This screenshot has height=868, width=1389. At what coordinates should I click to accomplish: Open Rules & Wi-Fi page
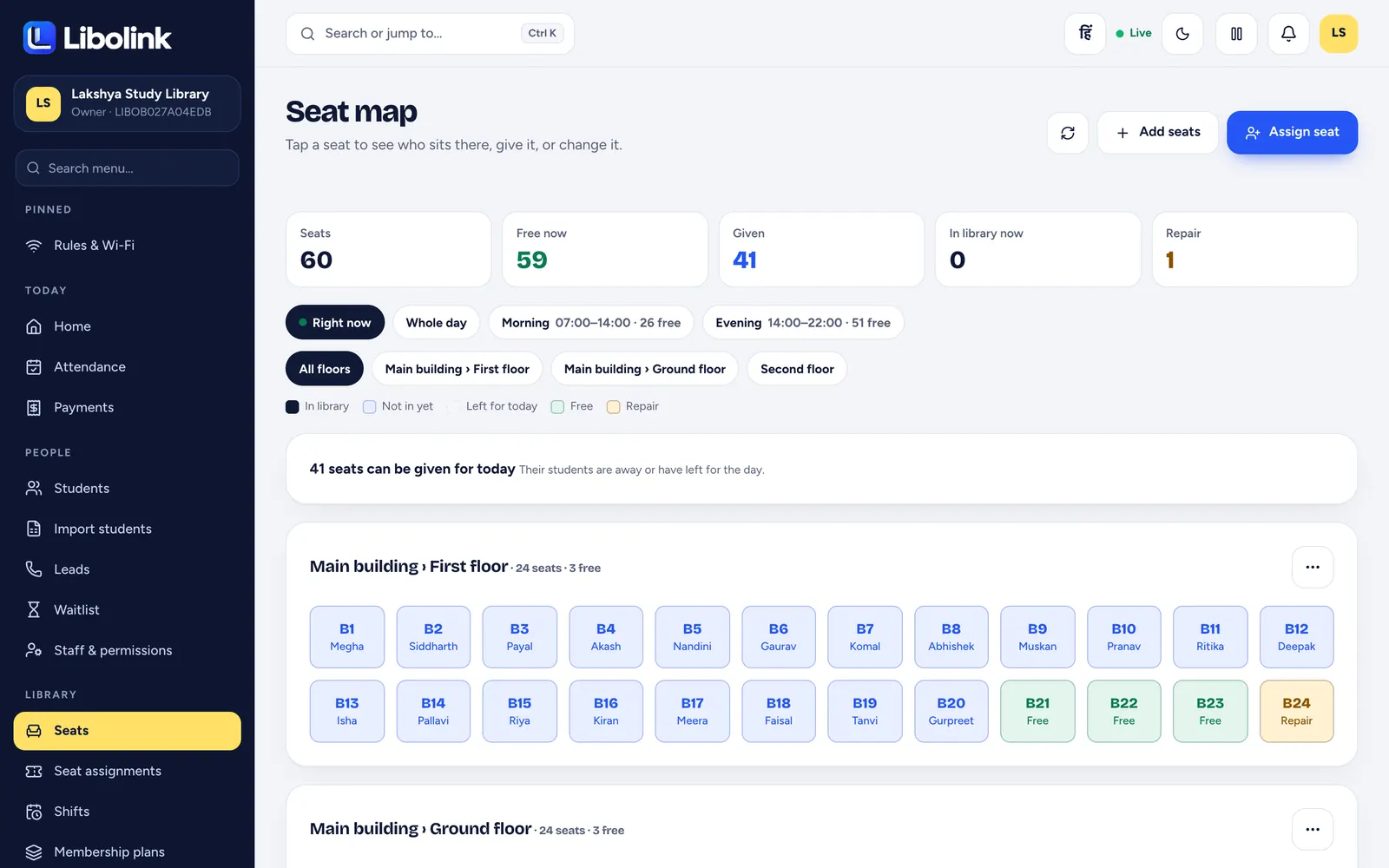pyautogui.click(x=127, y=246)
